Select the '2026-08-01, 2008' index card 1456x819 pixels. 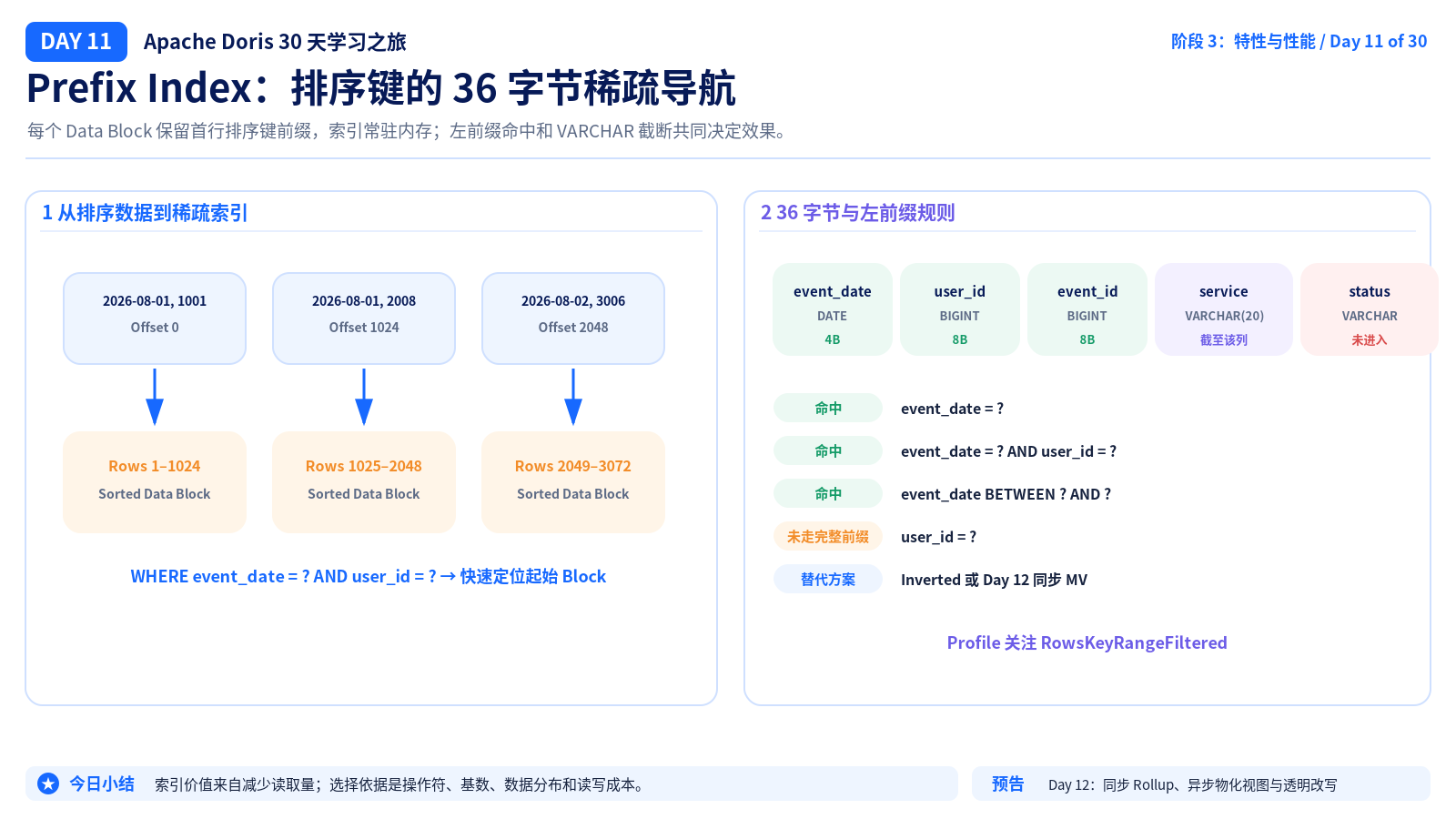click(364, 318)
